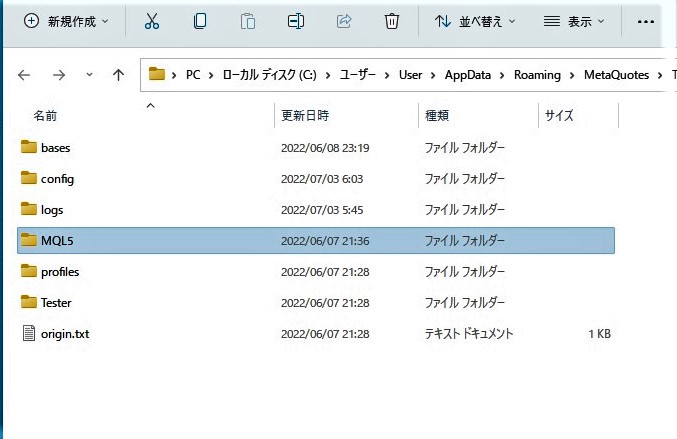677x439 pixels.
Task: Open the 新規作成 dropdown menu
Action: 67,20
